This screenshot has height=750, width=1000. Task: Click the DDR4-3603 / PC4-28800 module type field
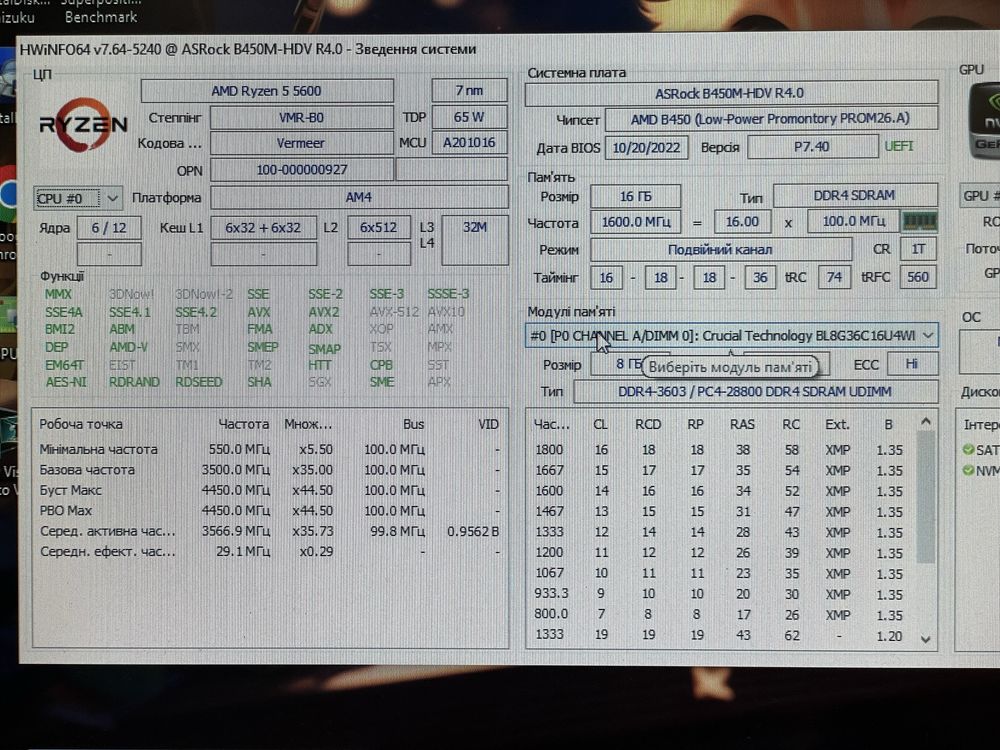point(755,392)
